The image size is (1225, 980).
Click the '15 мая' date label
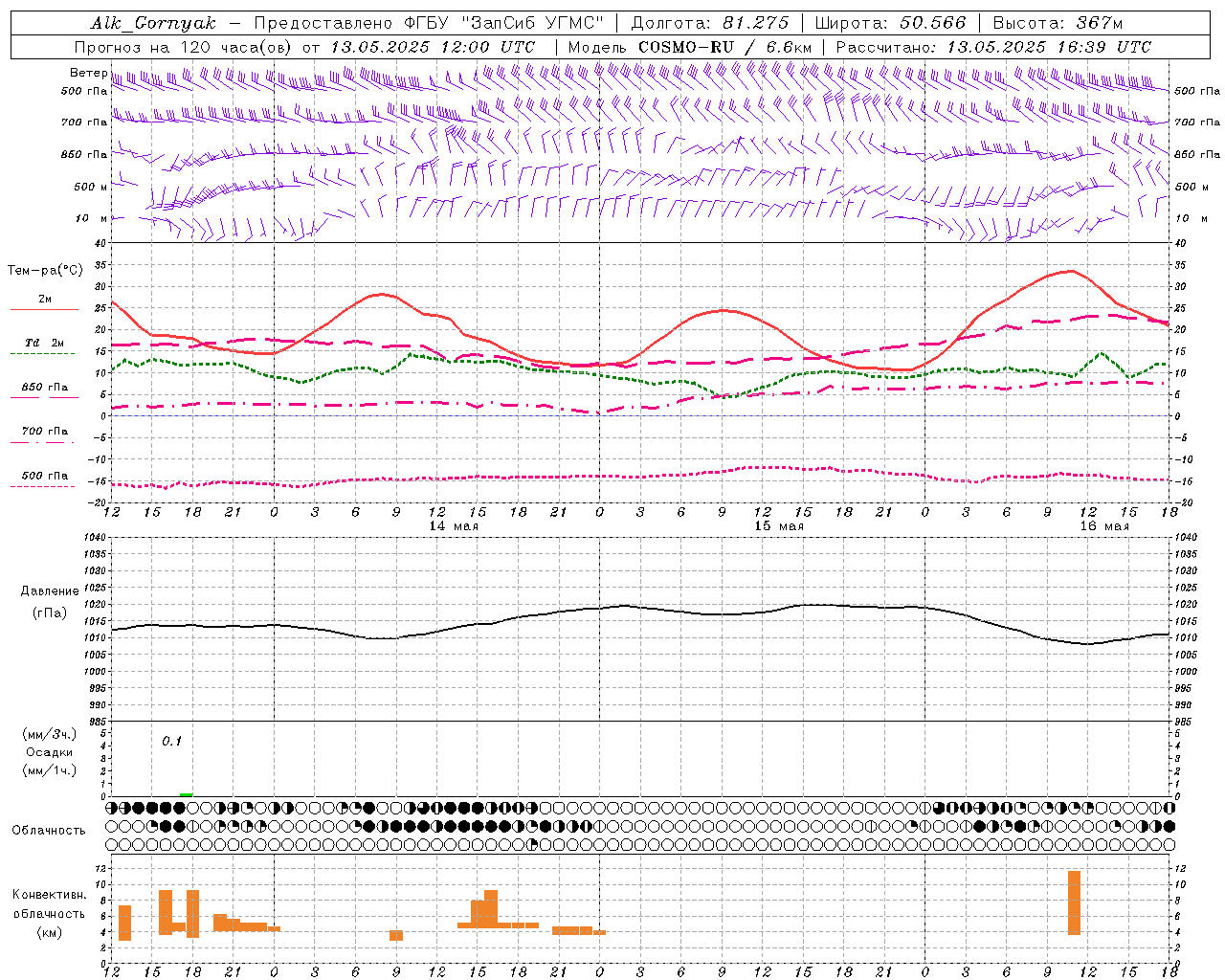(x=779, y=526)
